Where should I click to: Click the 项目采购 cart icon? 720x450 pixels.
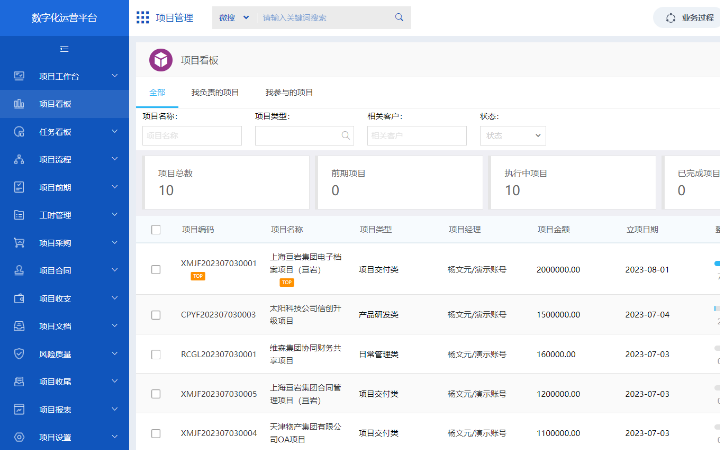(x=19, y=243)
